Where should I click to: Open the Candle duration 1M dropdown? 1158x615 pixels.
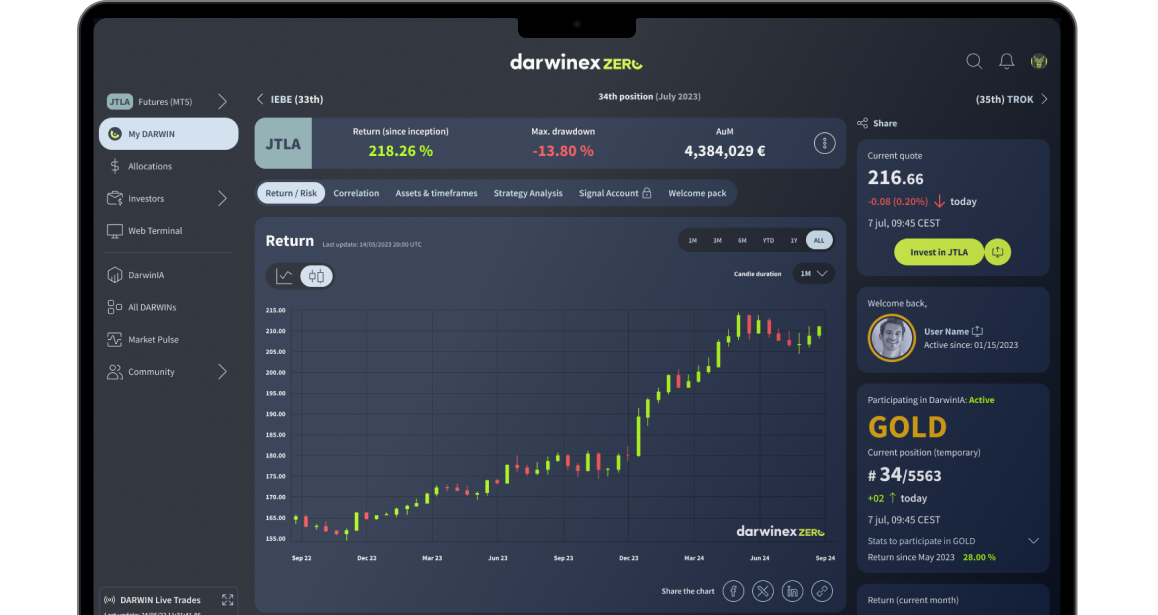[x=813, y=273]
